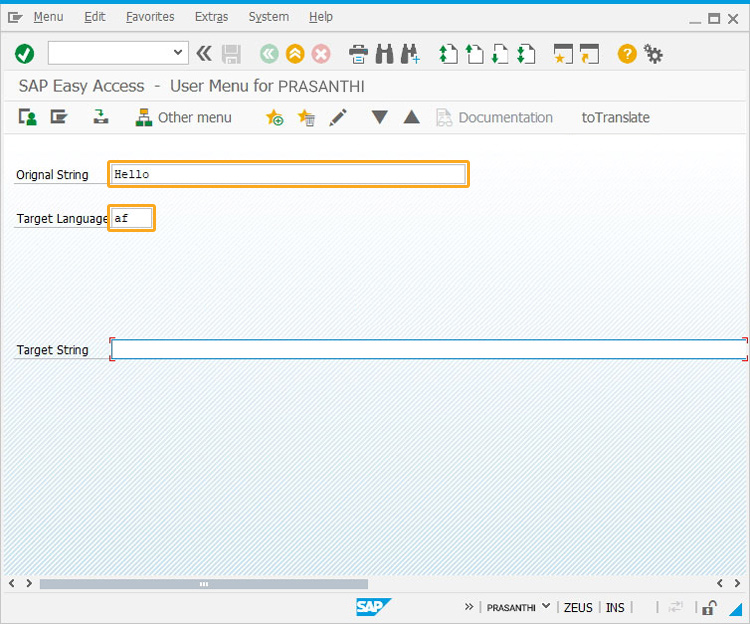Open the Help question mark icon
Image resolution: width=750 pixels, height=624 pixels.
pyautogui.click(x=627, y=54)
